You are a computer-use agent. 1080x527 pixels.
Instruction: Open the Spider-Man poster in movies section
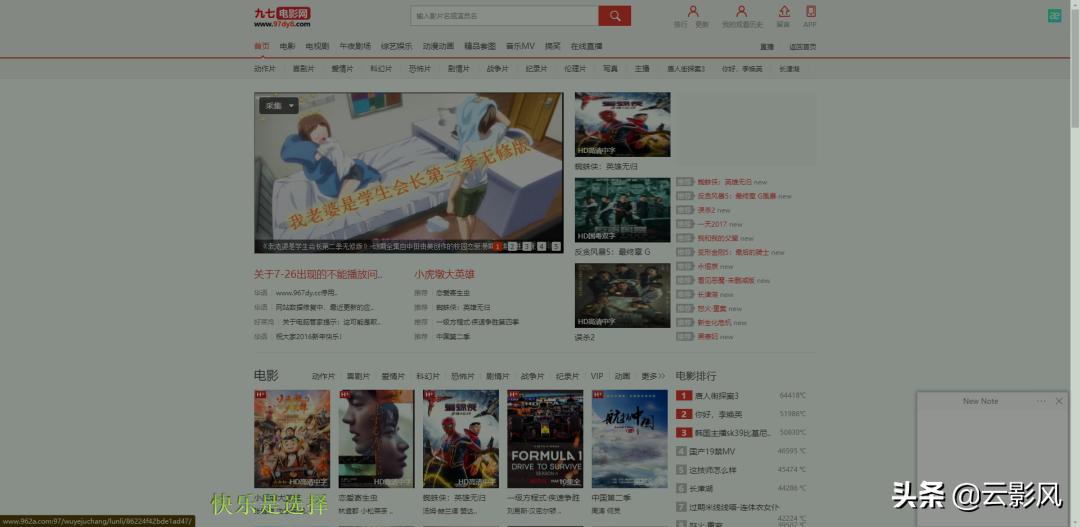pyautogui.click(x=461, y=439)
